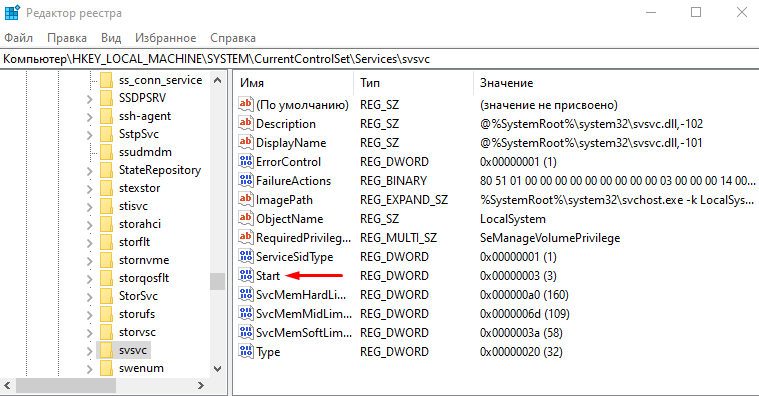
Task: Sort values by the Тип column header
Action: point(413,83)
